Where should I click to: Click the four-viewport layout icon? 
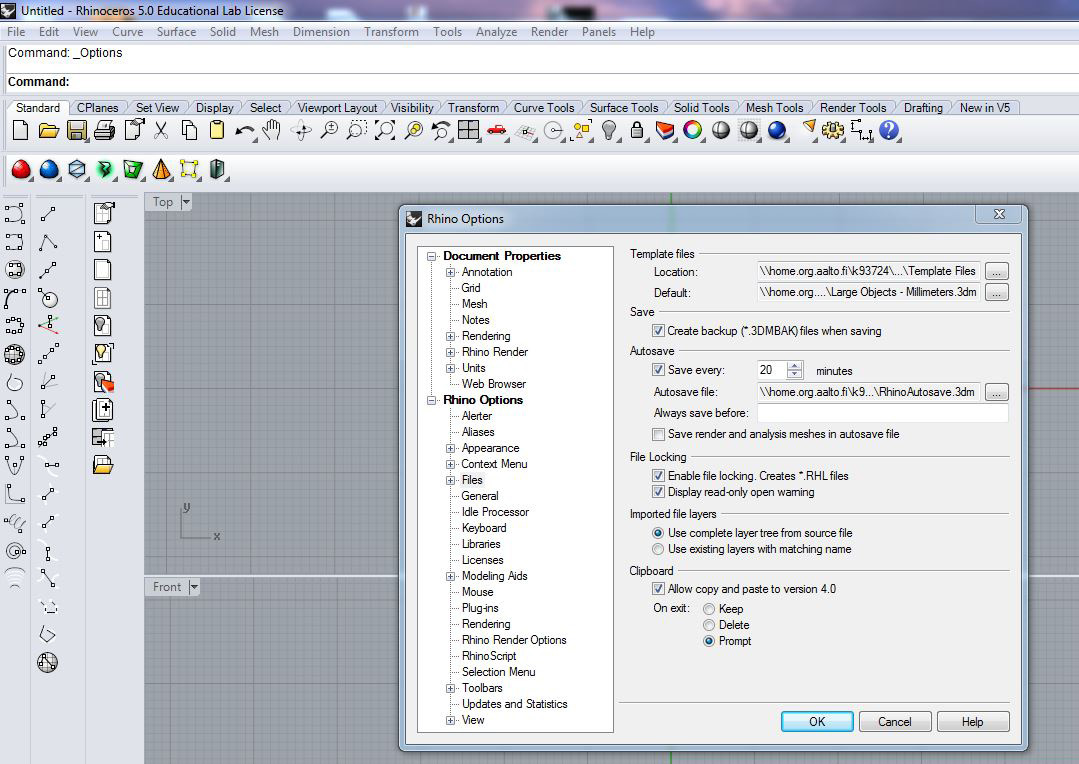click(469, 130)
